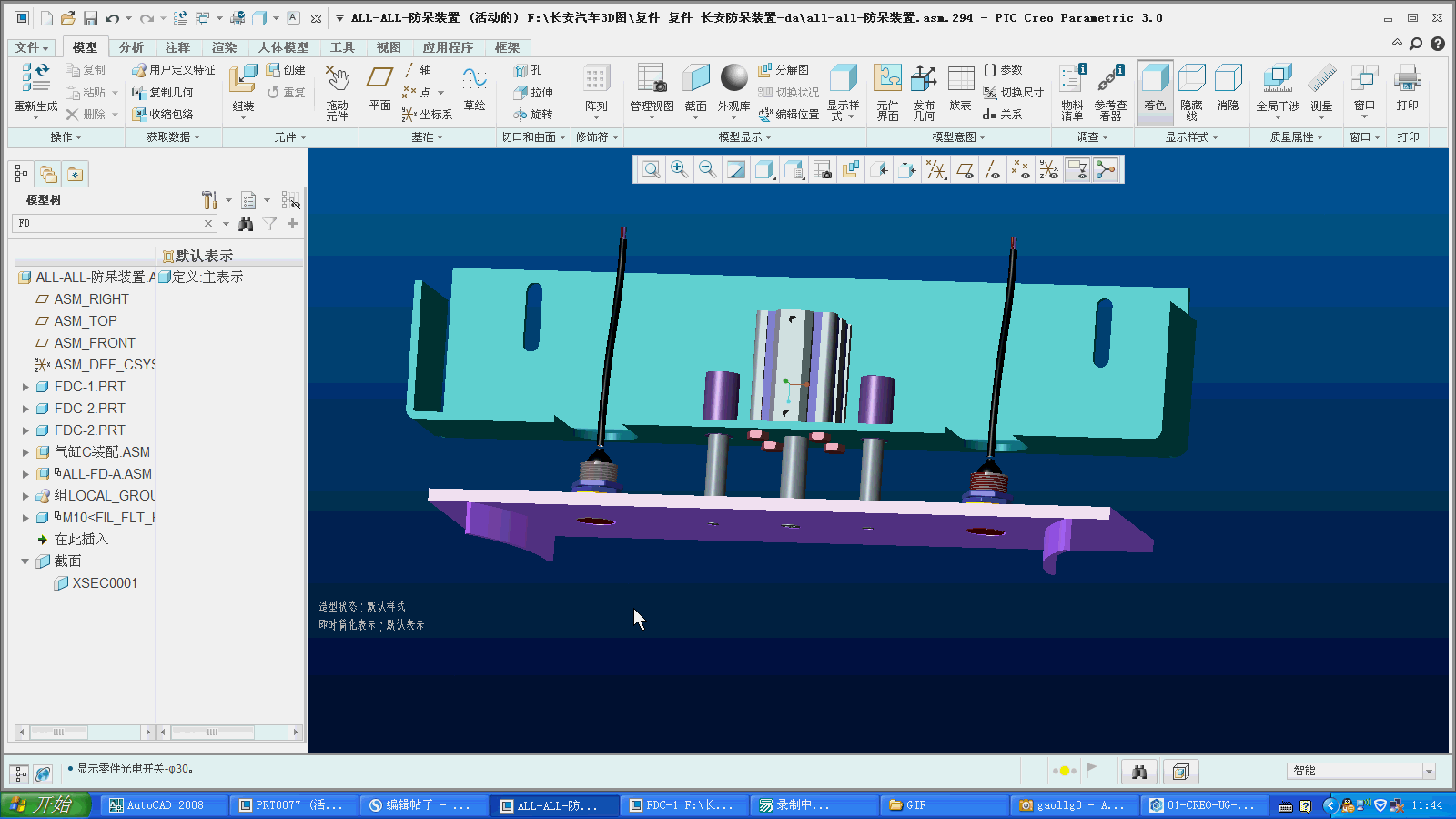1456x819 pixels.
Task: Click the 打印 print button
Action: [x=1407, y=89]
